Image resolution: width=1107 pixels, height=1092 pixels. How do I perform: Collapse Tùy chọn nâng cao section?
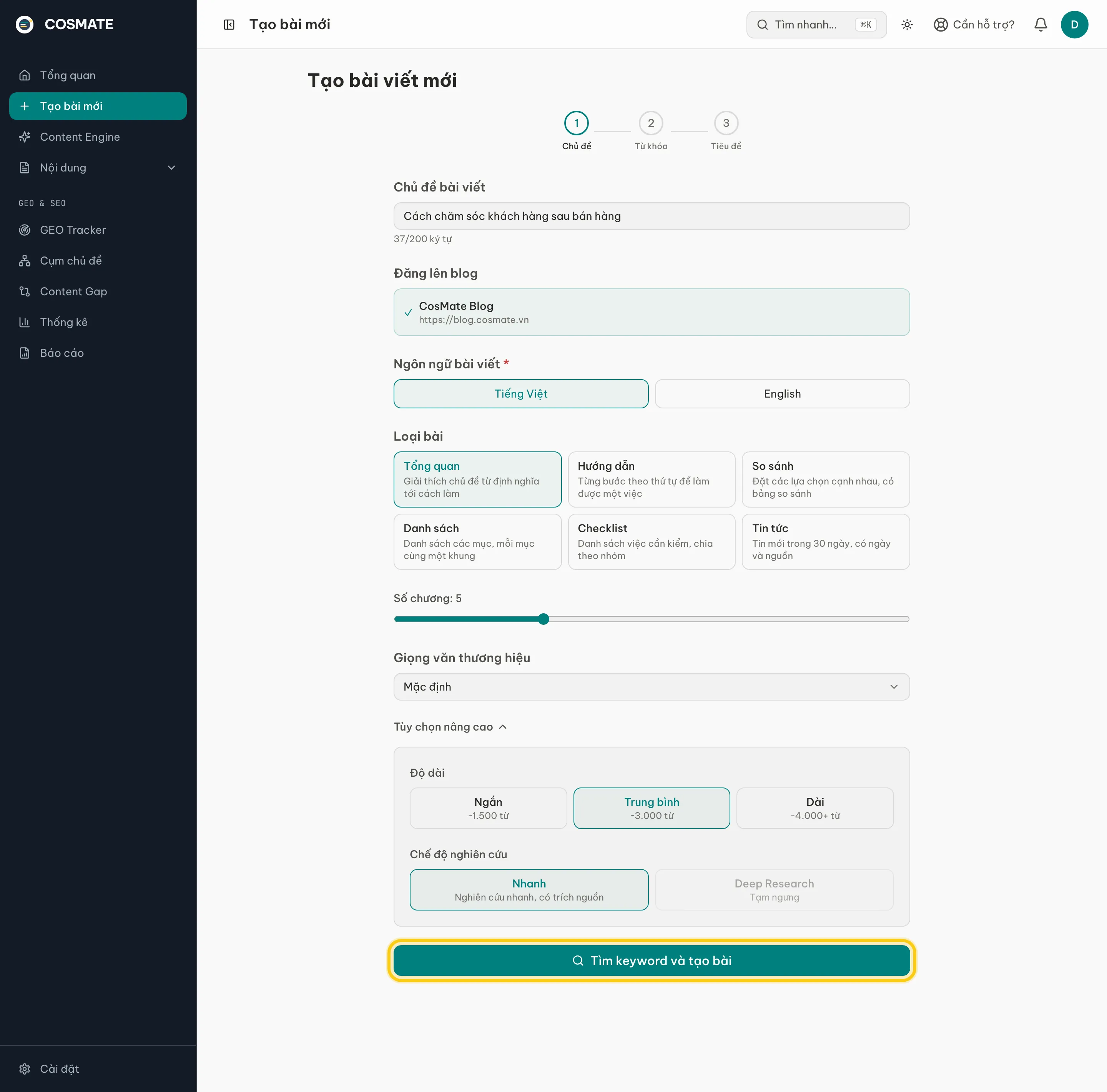(450, 726)
